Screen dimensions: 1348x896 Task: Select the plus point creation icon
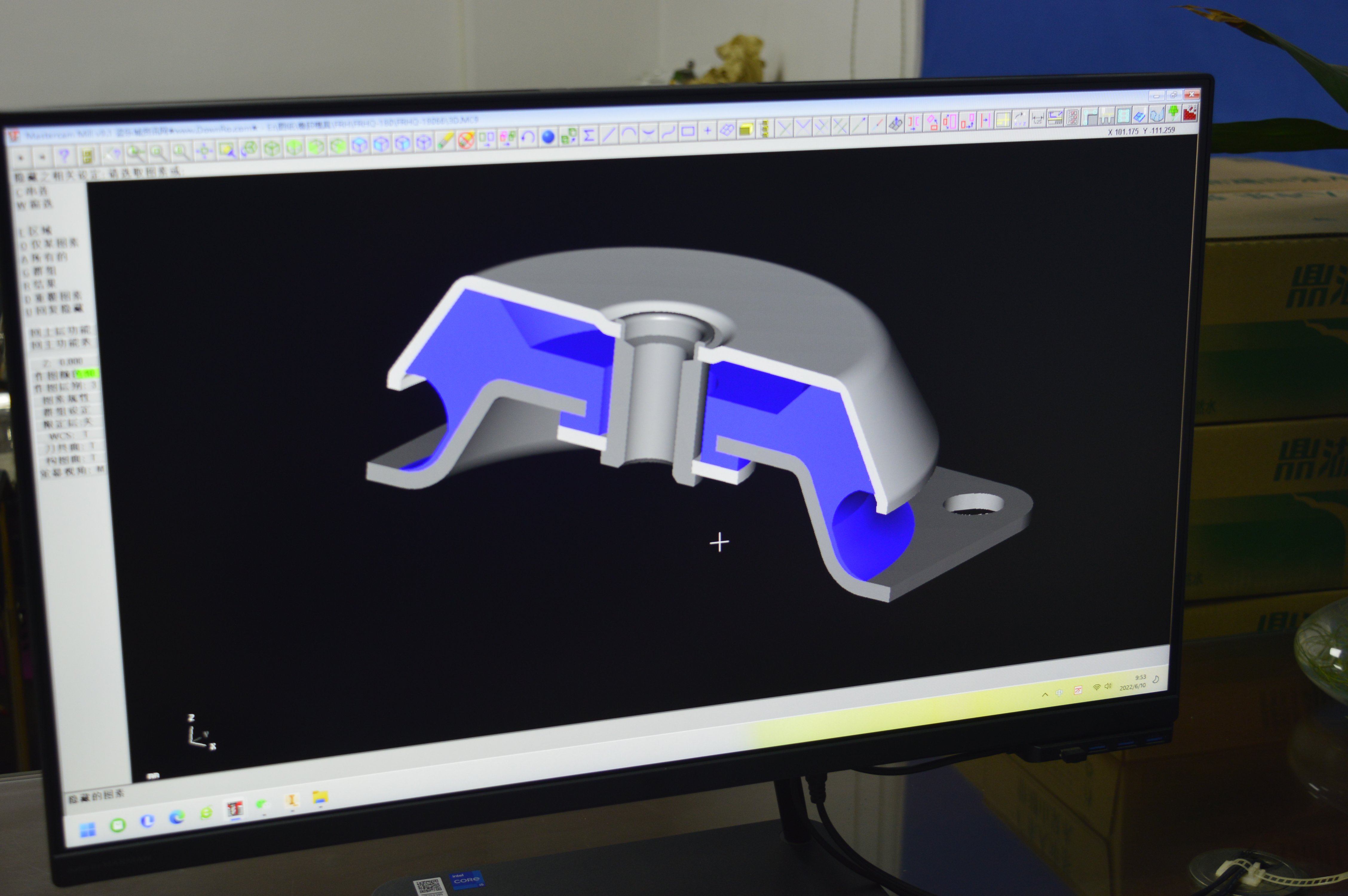pyautogui.click(x=707, y=131)
